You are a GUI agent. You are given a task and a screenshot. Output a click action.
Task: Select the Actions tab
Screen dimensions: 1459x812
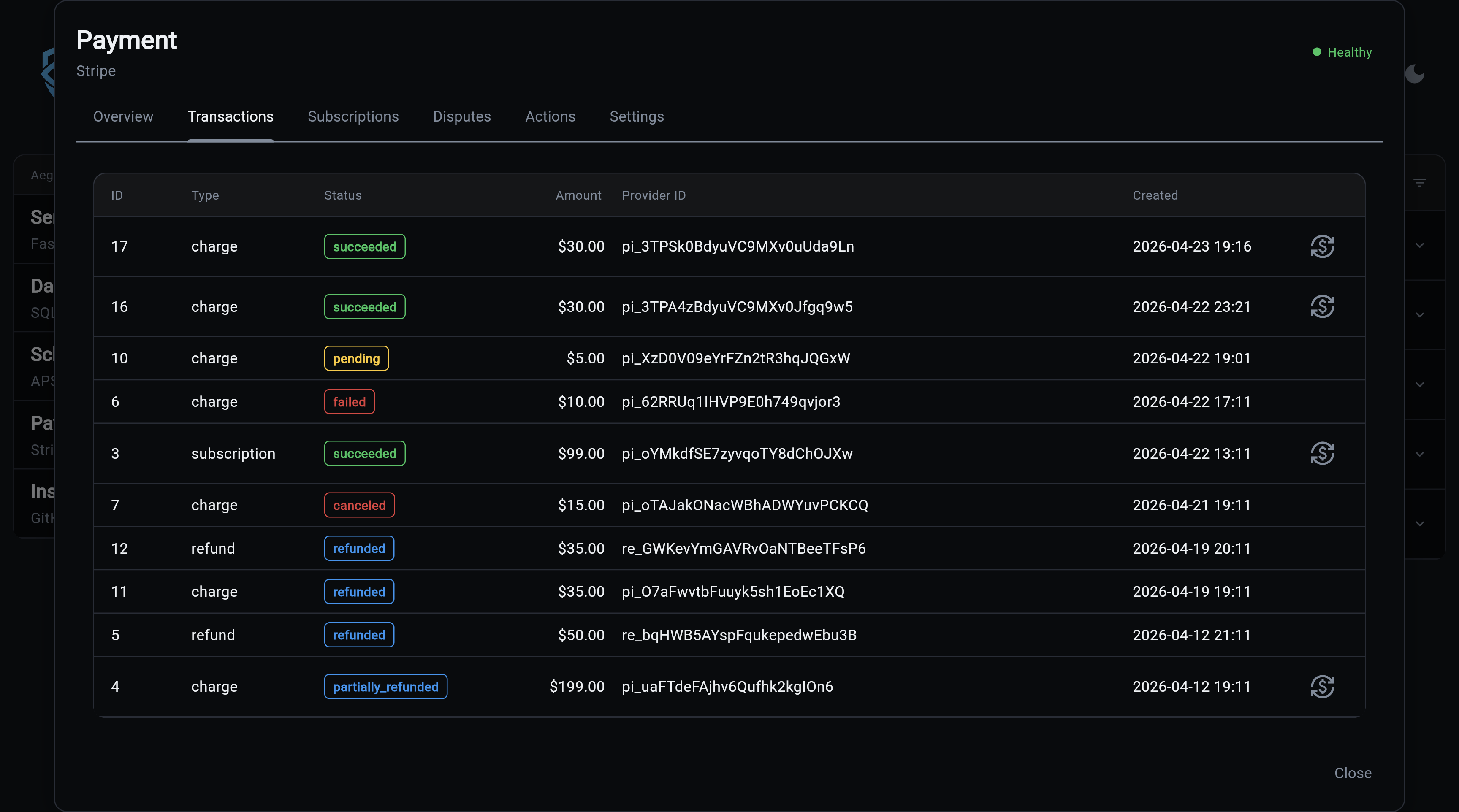click(550, 116)
